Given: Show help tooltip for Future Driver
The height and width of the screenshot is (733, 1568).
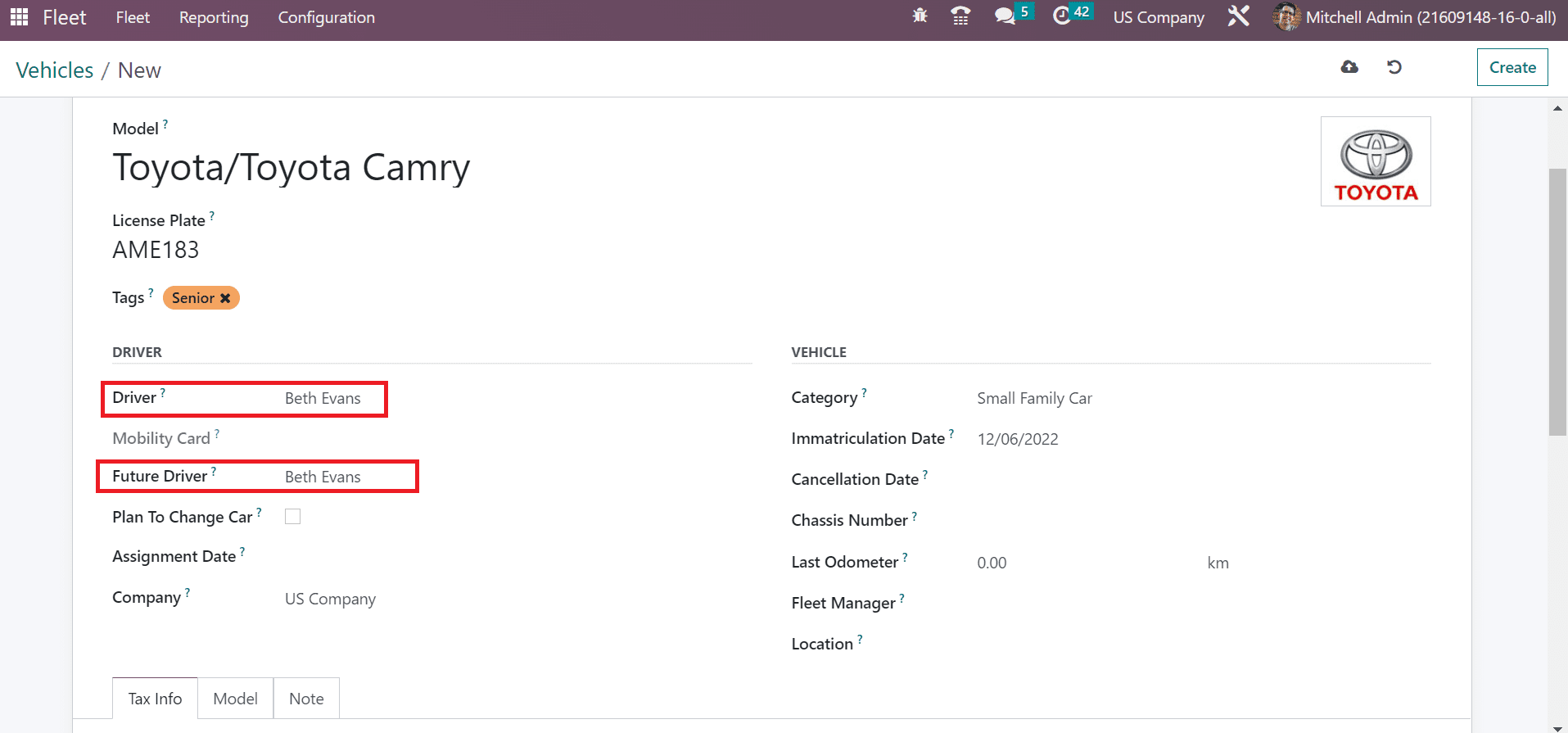Looking at the screenshot, I should (x=214, y=471).
